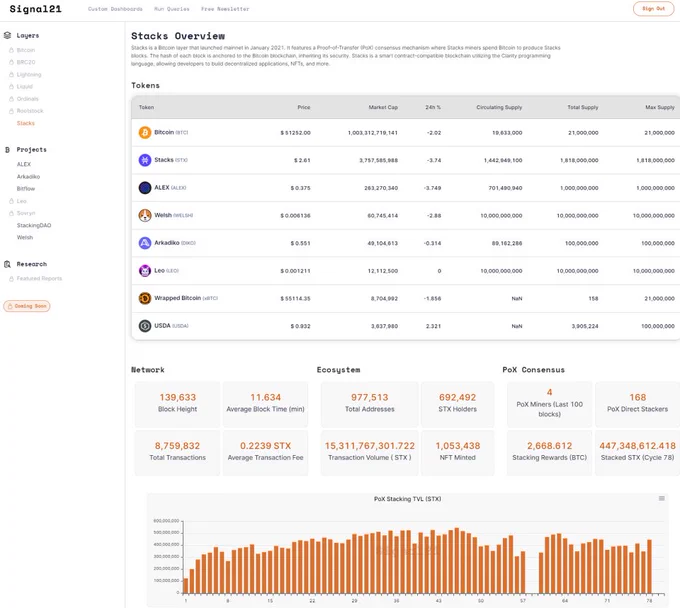Click the 2,668.612 Stacking Rewards card
This screenshot has width=680, height=608.
pyautogui.click(x=549, y=452)
